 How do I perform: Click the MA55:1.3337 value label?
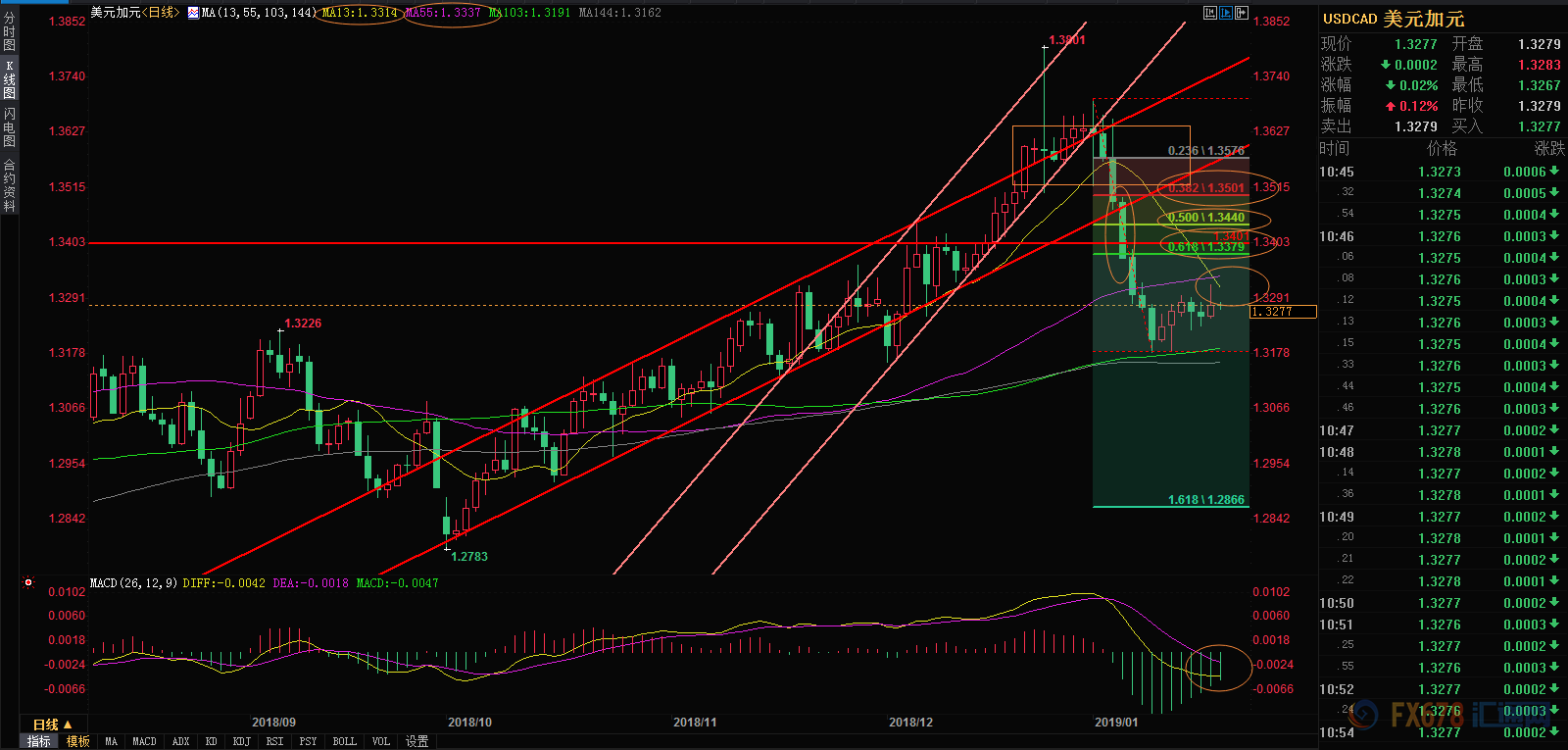(x=443, y=13)
